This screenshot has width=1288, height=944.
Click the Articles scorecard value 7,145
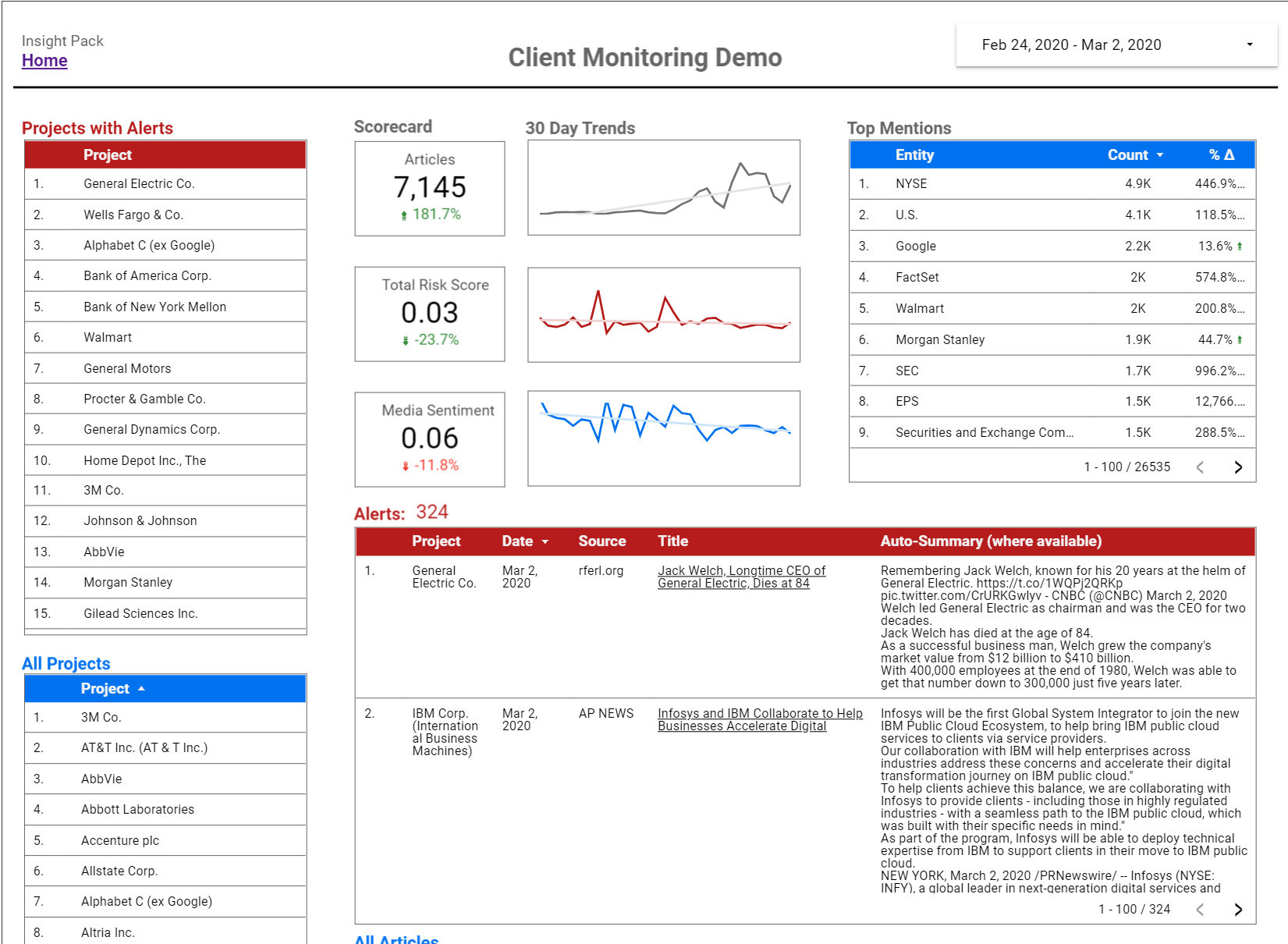point(430,188)
